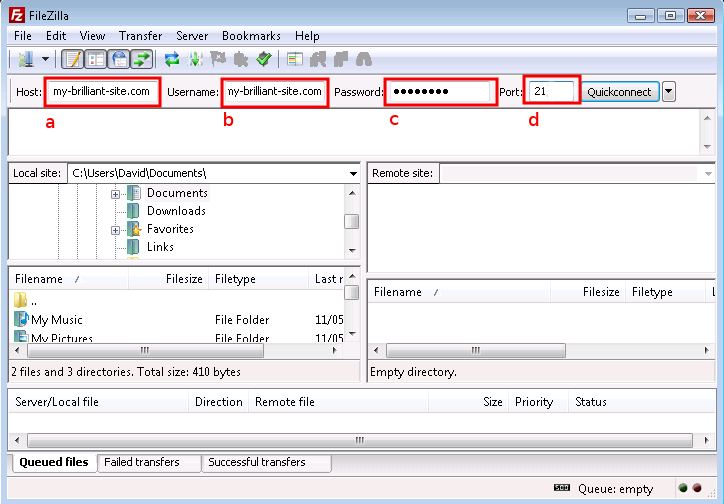Open the View menu
Screen dimensions: 724x504
pos(92,36)
